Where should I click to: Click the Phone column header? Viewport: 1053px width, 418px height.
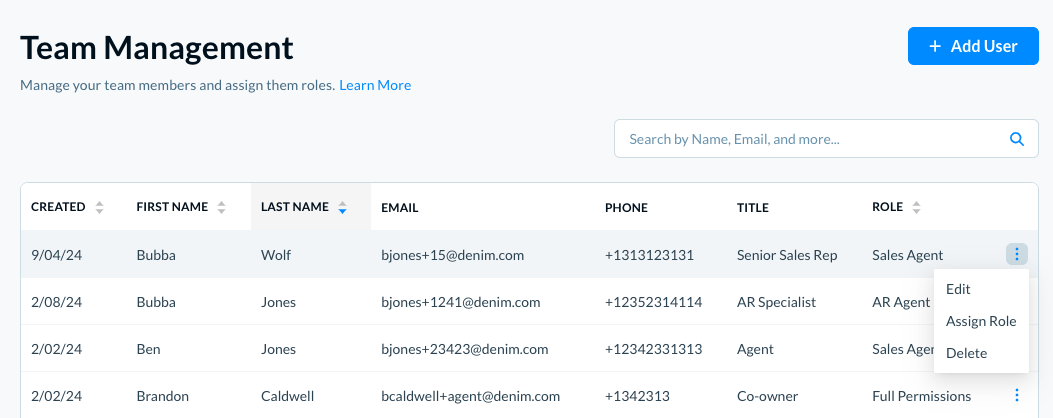click(626, 208)
